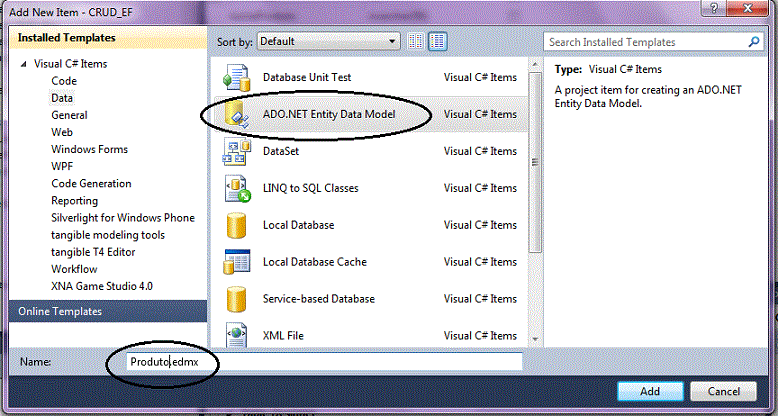Select the Workflow category
This screenshot has width=778, height=416.
(74, 269)
